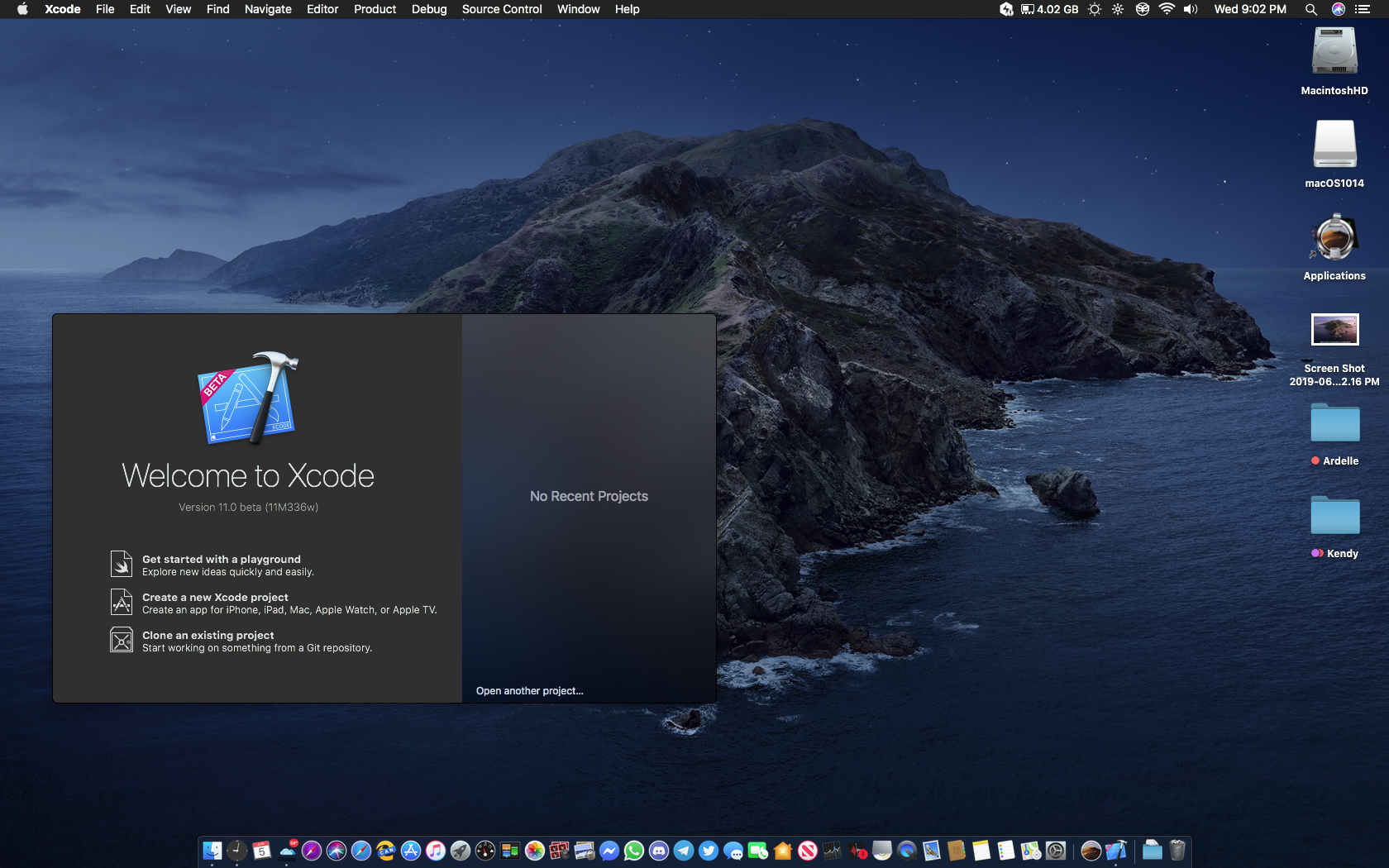
Task: Open Launchpad rocket icon in Dock
Action: (x=461, y=851)
